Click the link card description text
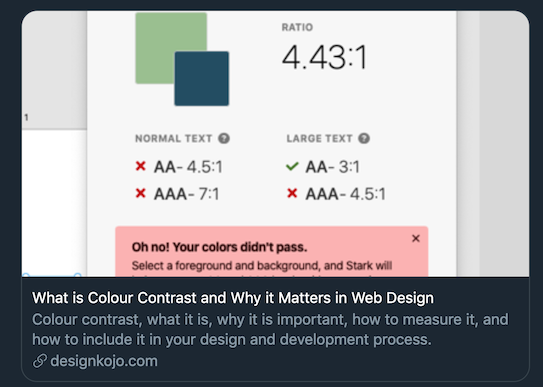 point(270,330)
